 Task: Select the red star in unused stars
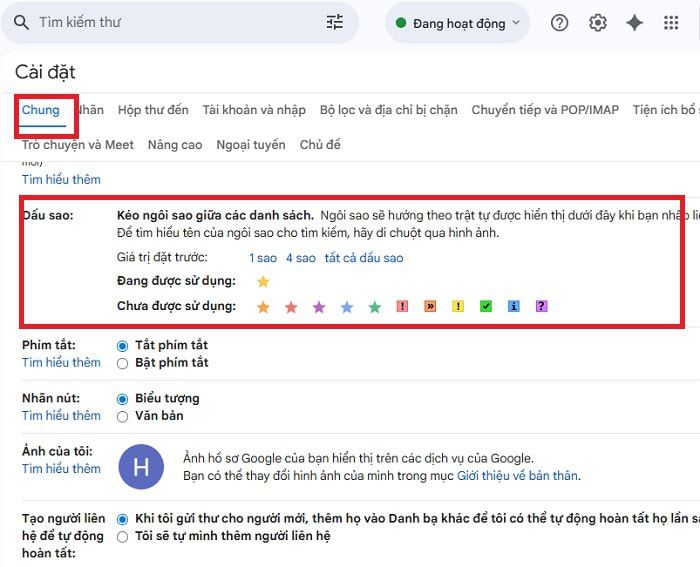(x=291, y=307)
